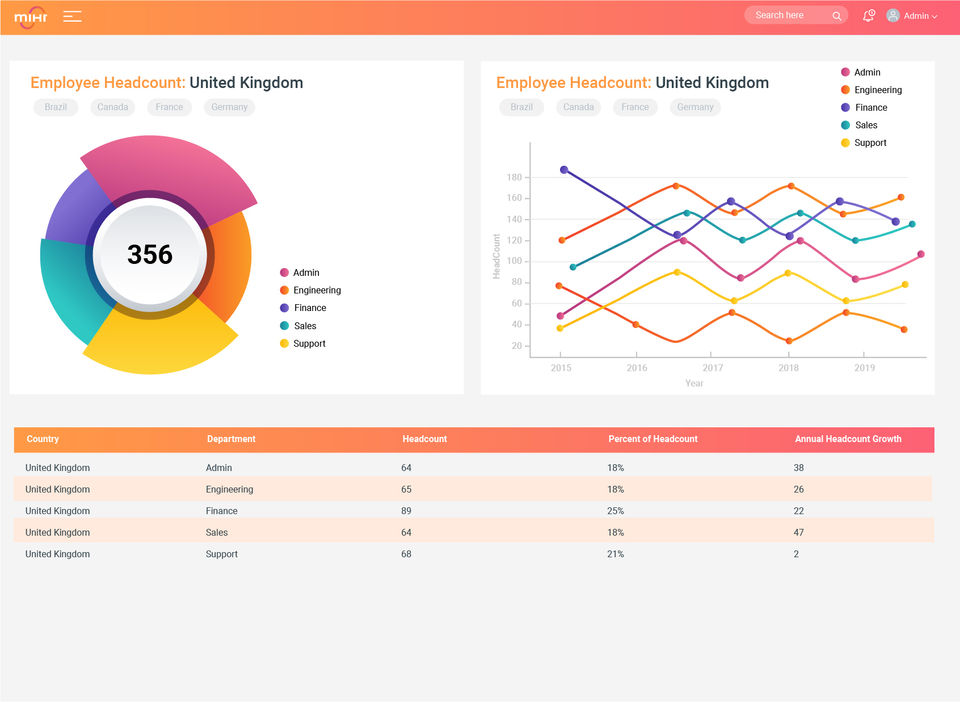The width and height of the screenshot is (960, 702).
Task: Sort by Annual Headcount Growth header
Action: tap(848, 439)
